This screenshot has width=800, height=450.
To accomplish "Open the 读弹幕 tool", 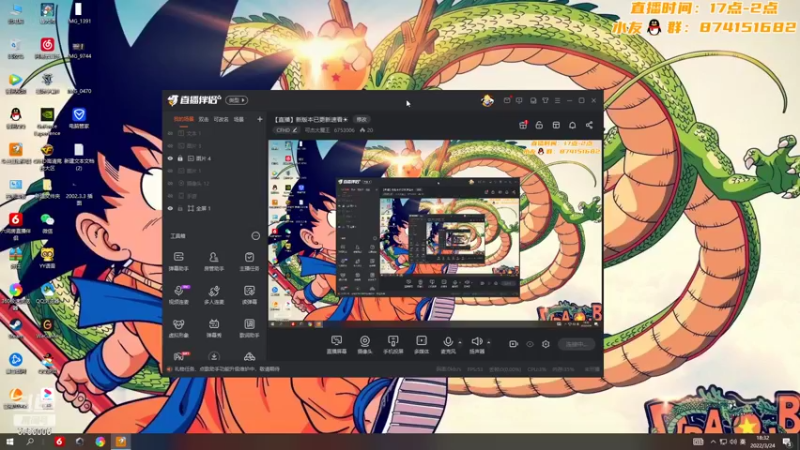I will tap(249, 294).
